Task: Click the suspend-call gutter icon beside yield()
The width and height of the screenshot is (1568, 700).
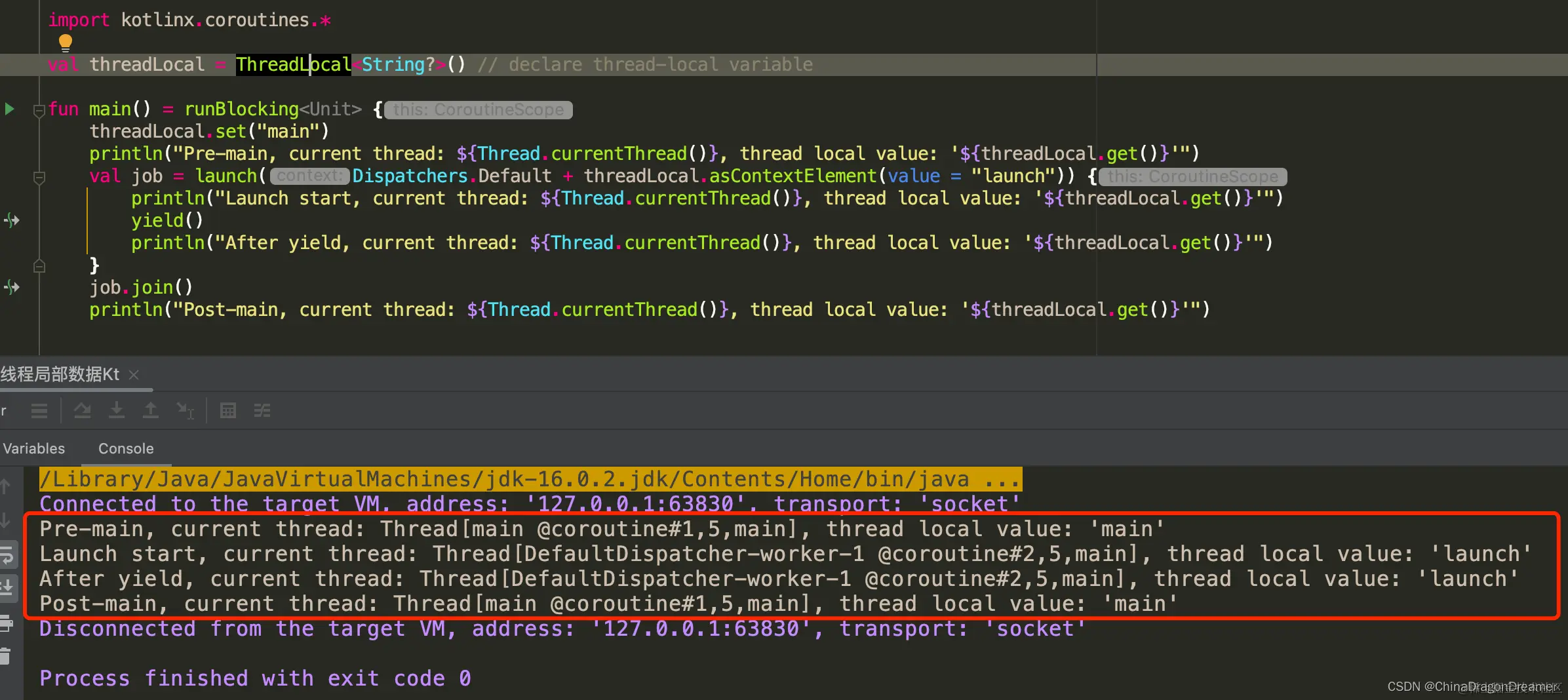Action: click(x=11, y=220)
